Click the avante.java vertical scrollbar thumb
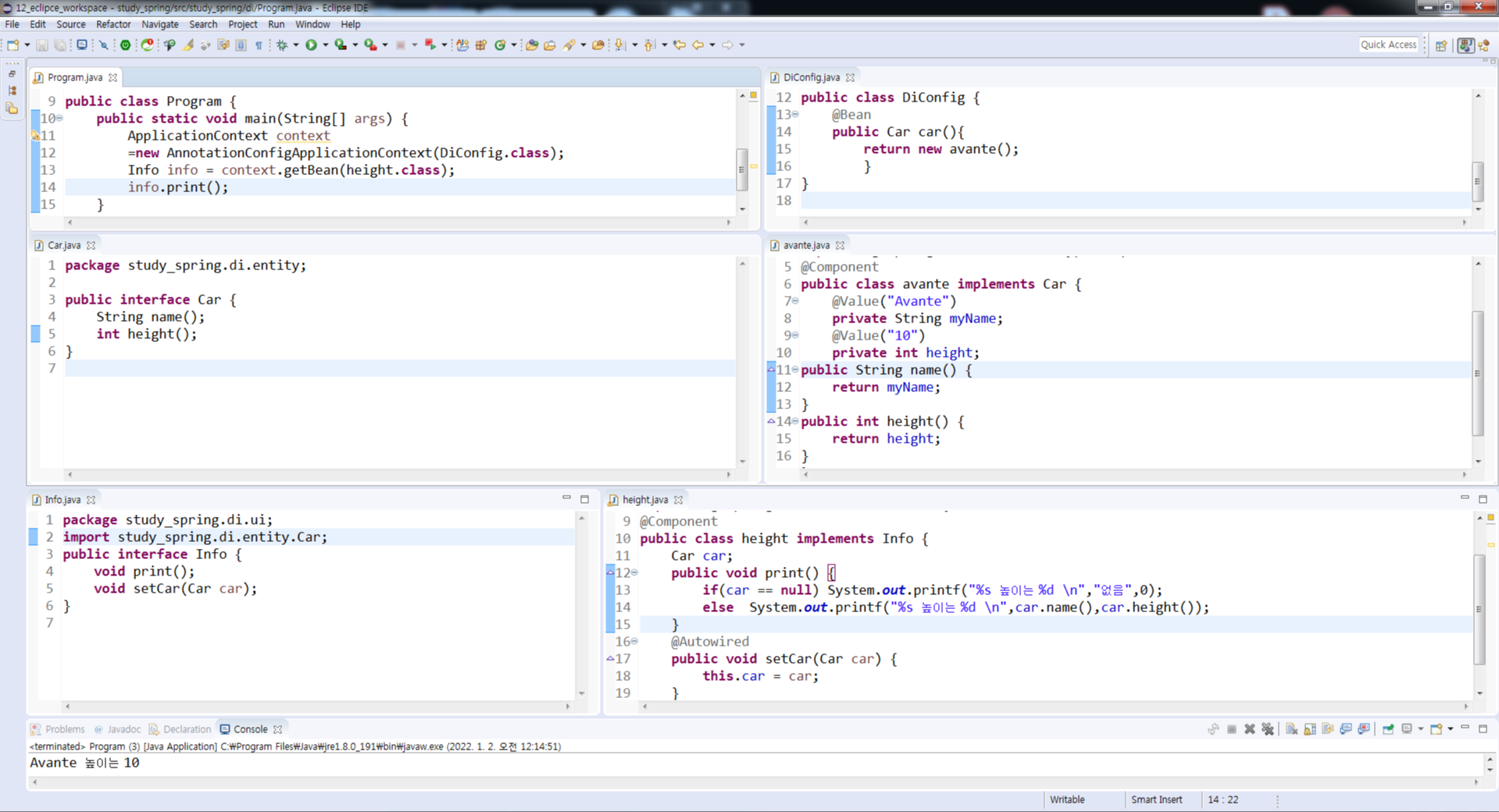 (x=1477, y=373)
